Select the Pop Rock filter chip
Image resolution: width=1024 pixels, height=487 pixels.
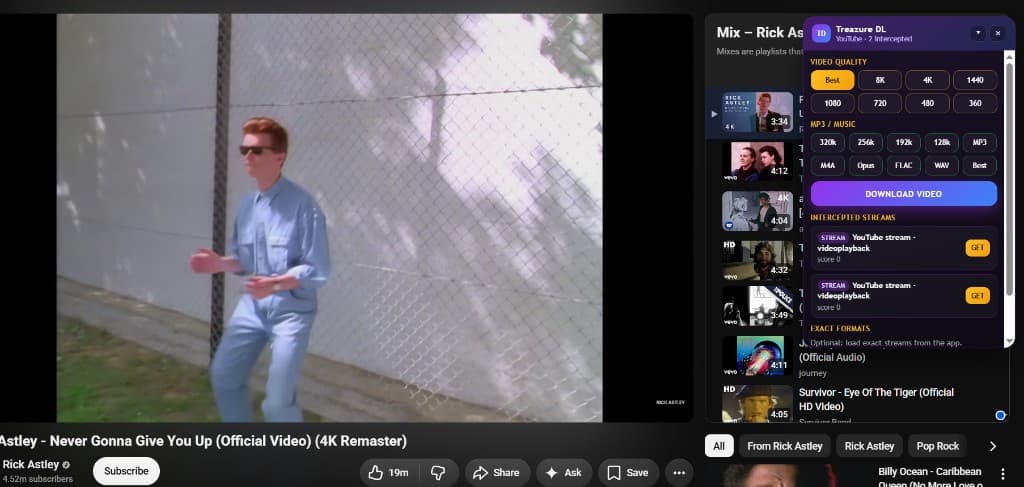937,447
